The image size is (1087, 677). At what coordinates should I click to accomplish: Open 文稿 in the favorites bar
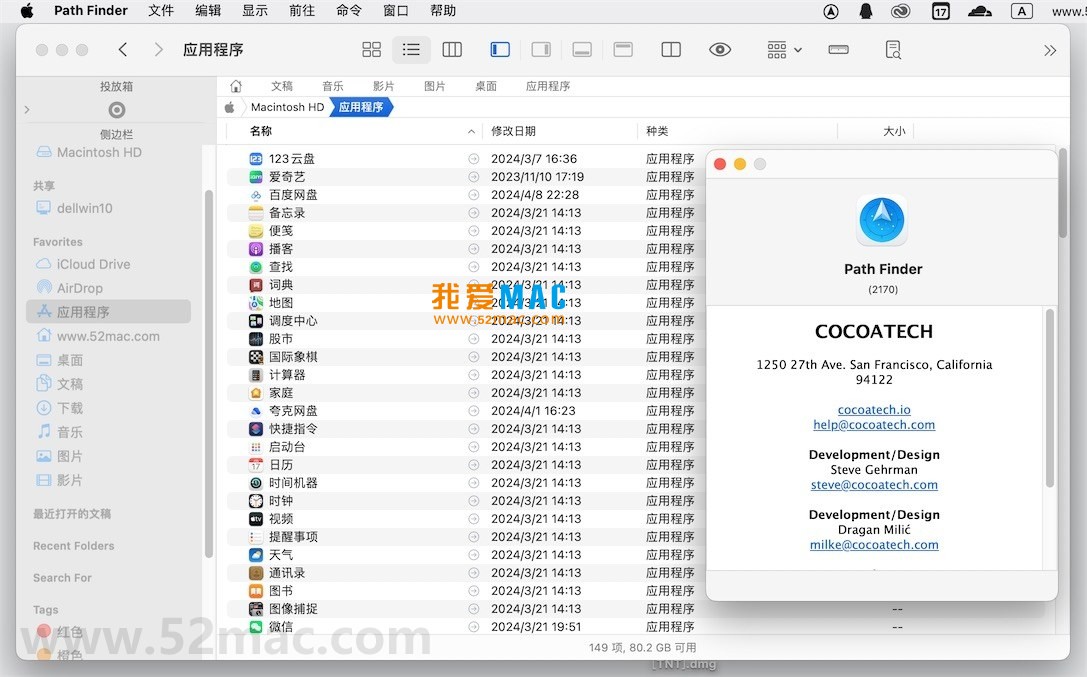281,86
